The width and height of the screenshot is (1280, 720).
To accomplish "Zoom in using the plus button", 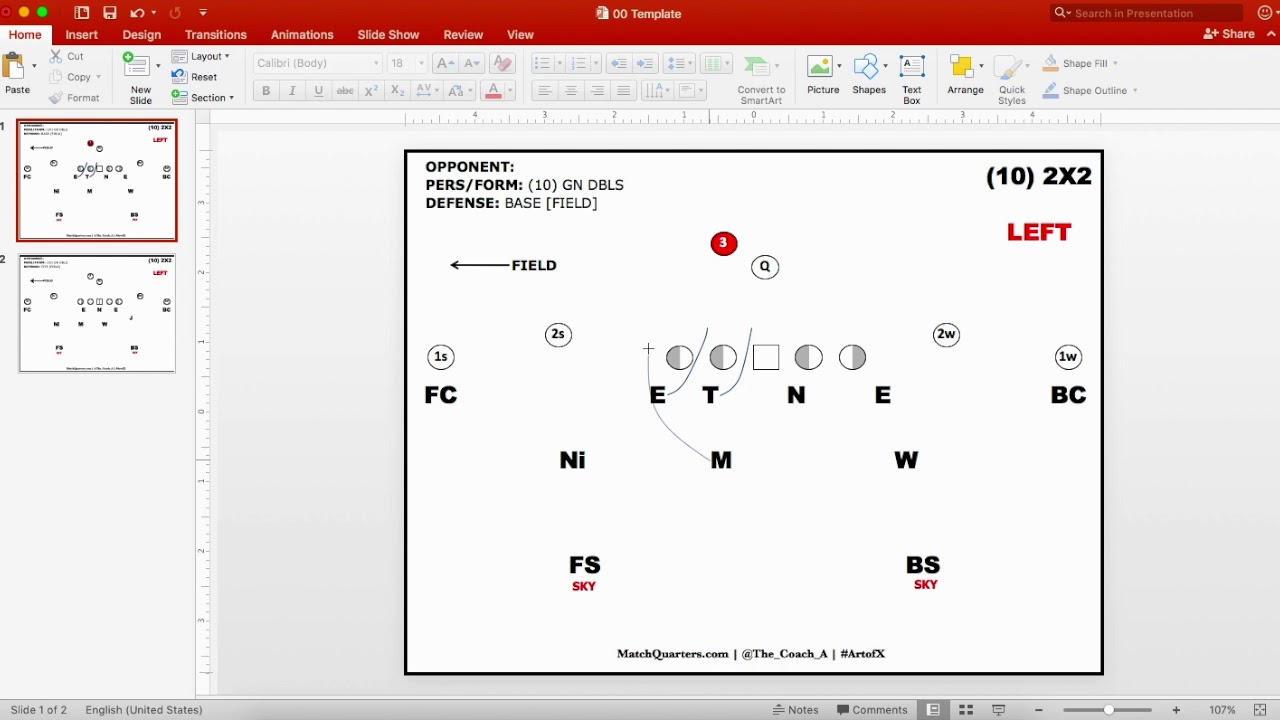I will point(1176,710).
